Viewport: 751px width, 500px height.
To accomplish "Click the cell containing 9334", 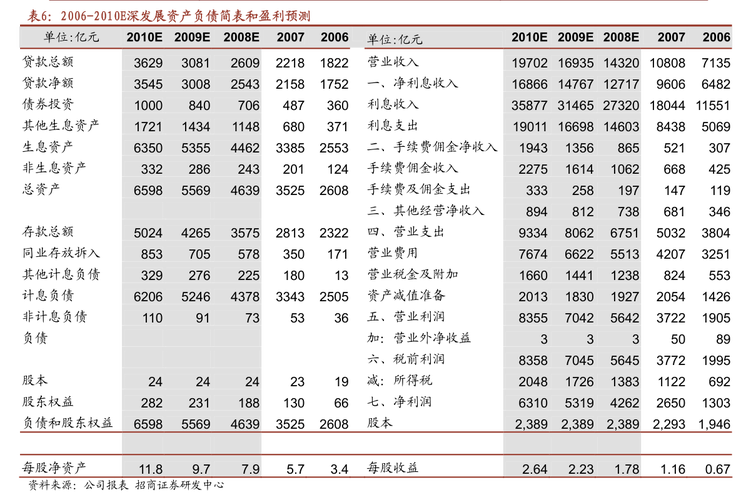I will point(532,233).
